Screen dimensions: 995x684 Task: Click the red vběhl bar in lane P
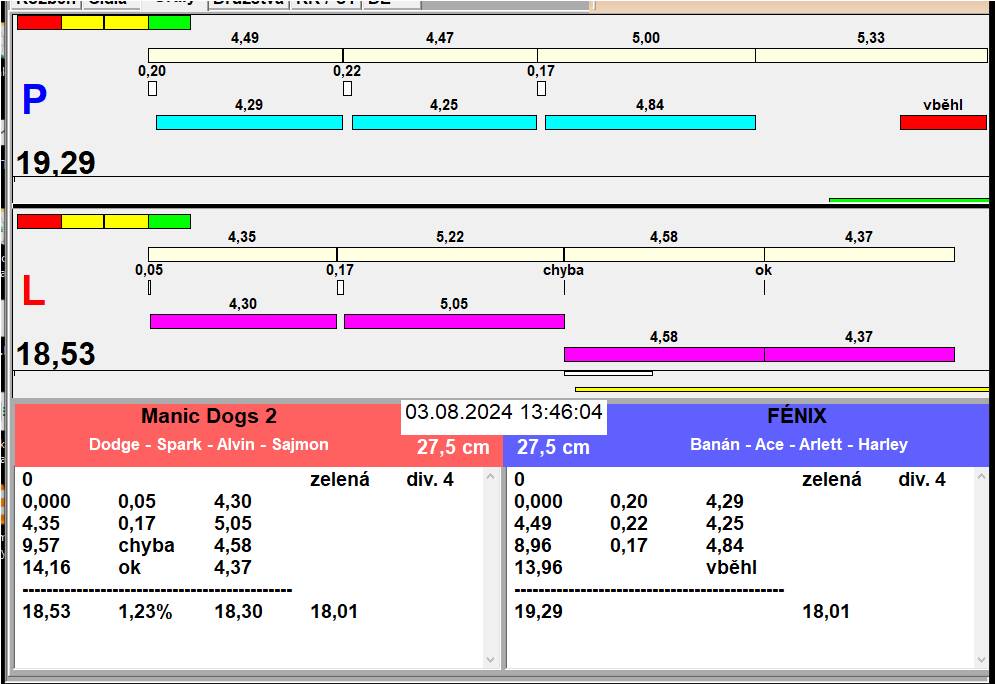pyautogui.click(x=944, y=122)
